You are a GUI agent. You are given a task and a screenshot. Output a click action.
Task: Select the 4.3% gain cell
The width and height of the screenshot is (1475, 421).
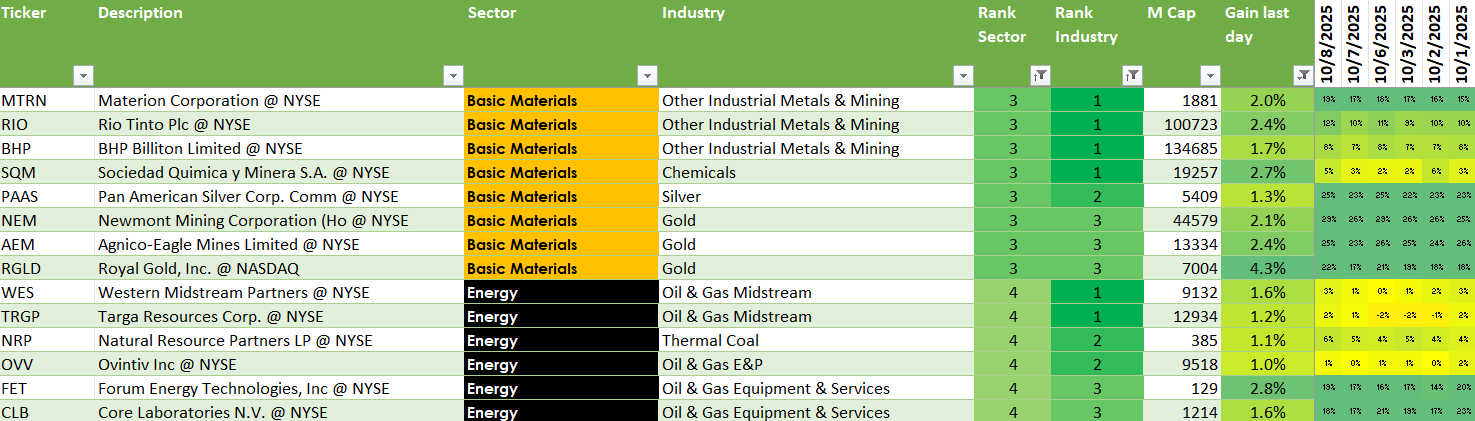1267,268
